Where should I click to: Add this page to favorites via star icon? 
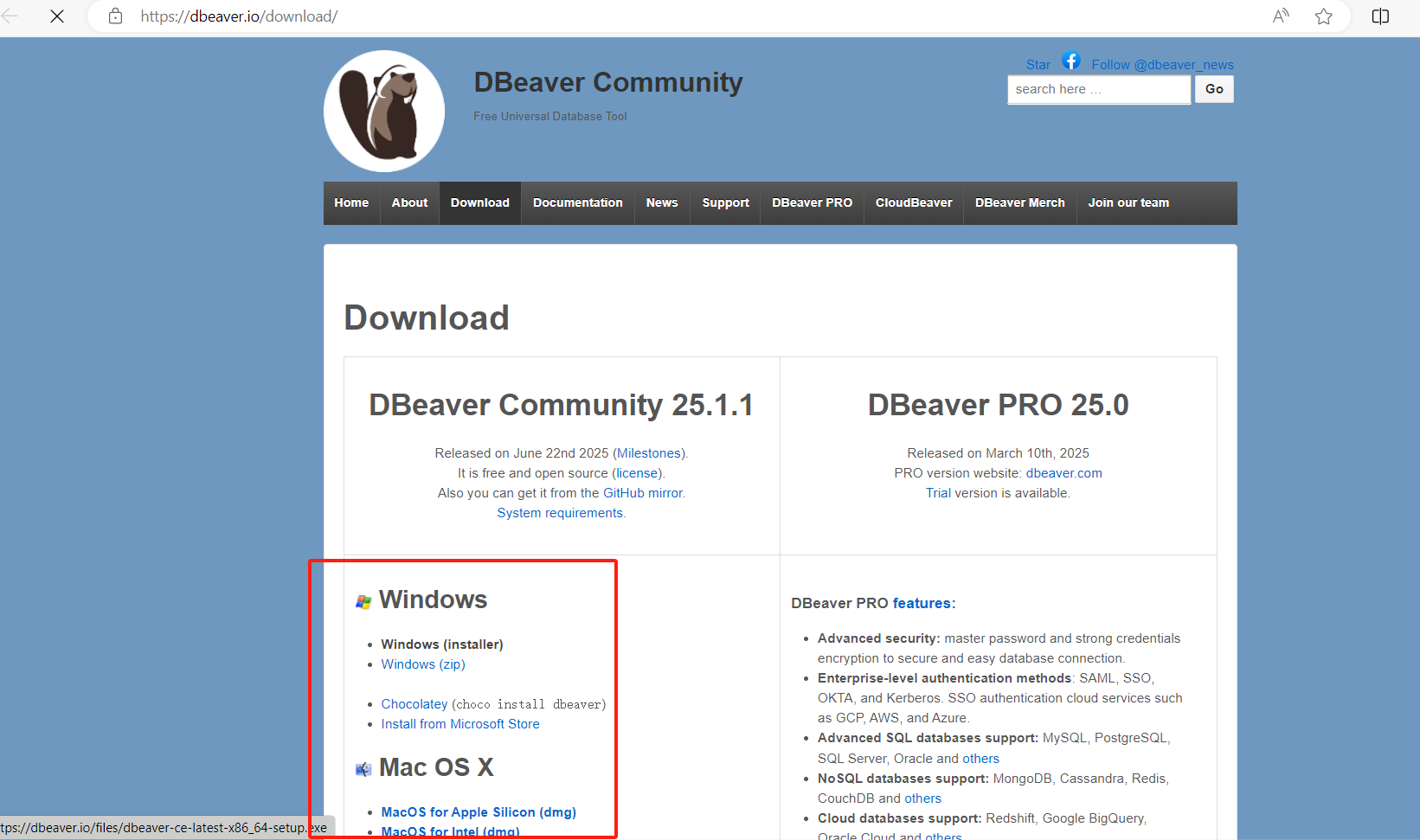click(x=1323, y=16)
